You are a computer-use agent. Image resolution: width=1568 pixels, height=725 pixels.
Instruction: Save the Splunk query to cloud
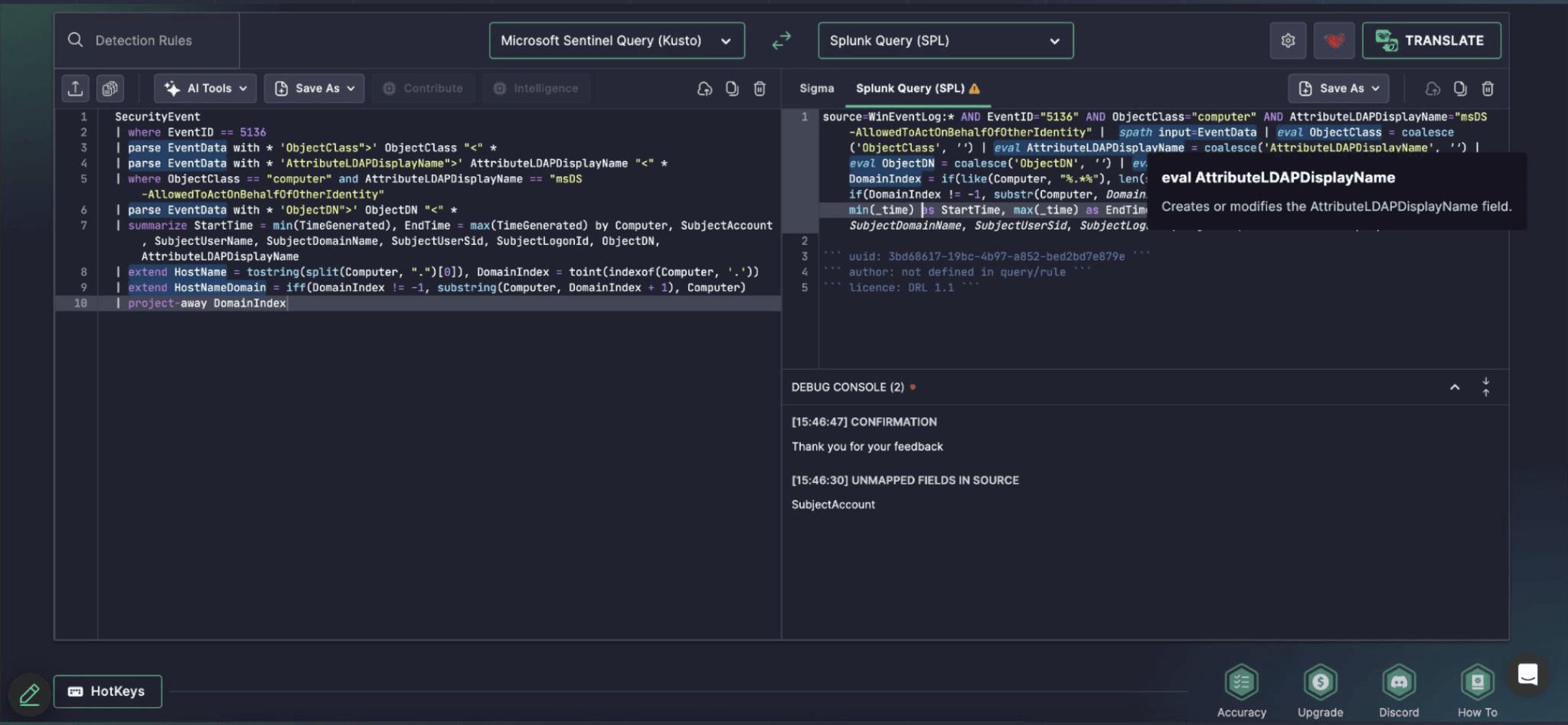click(1432, 88)
